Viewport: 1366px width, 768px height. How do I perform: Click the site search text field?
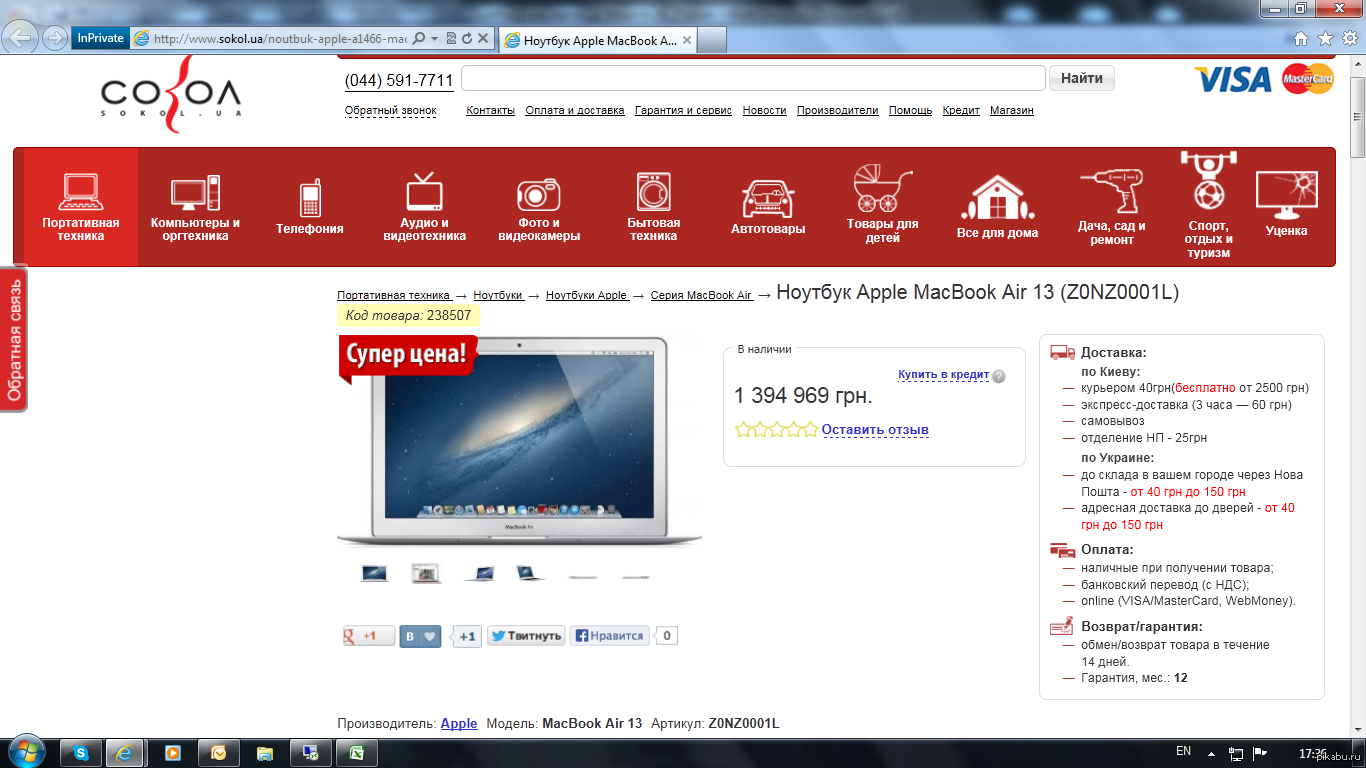(753, 78)
